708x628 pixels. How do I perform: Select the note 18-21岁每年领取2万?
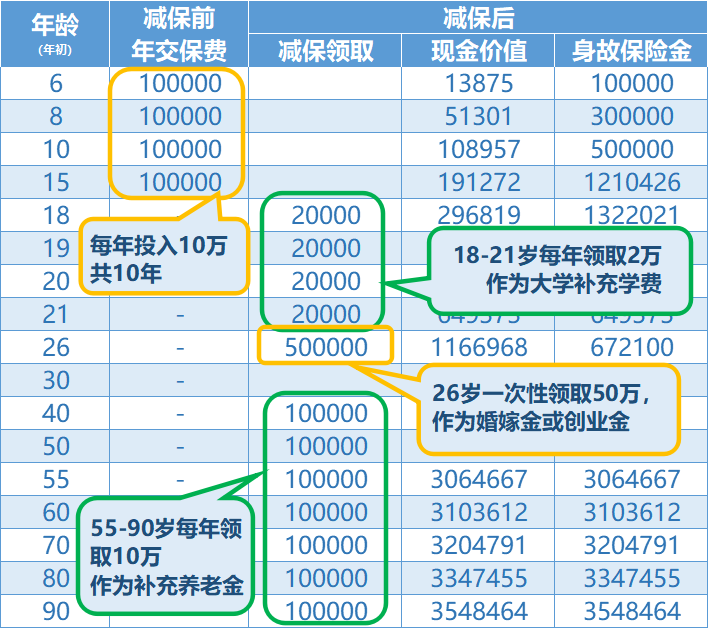point(560,270)
